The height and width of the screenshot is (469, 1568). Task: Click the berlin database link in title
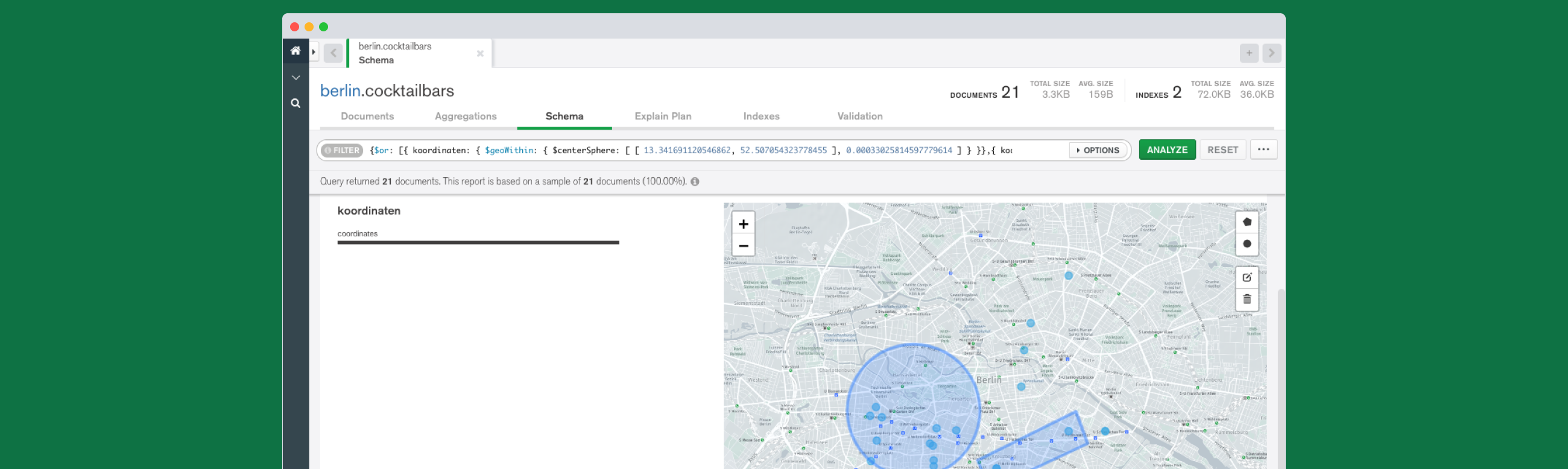pyautogui.click(x=340, y=90)
